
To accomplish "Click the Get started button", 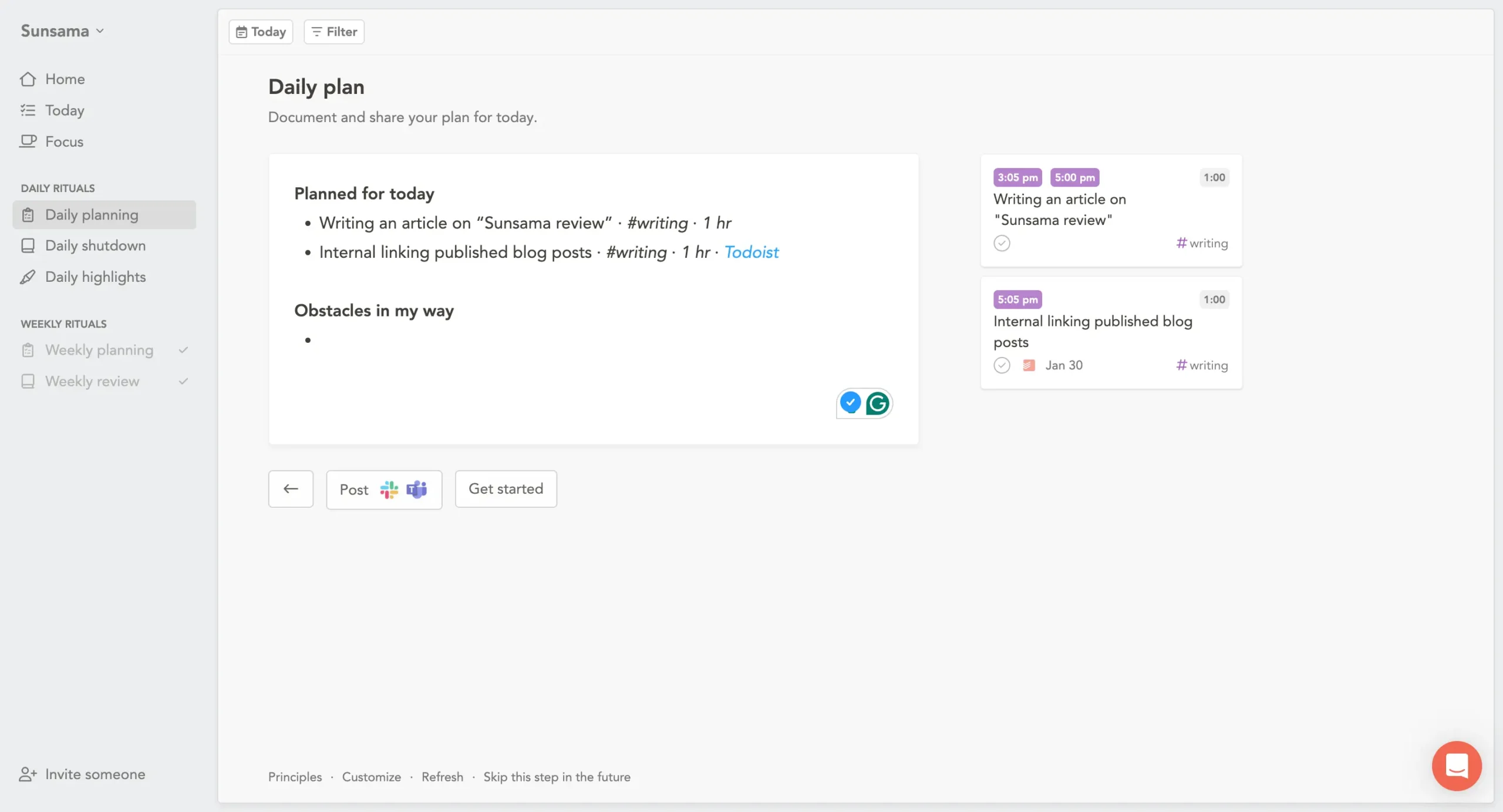I will (x=506, y=488).
